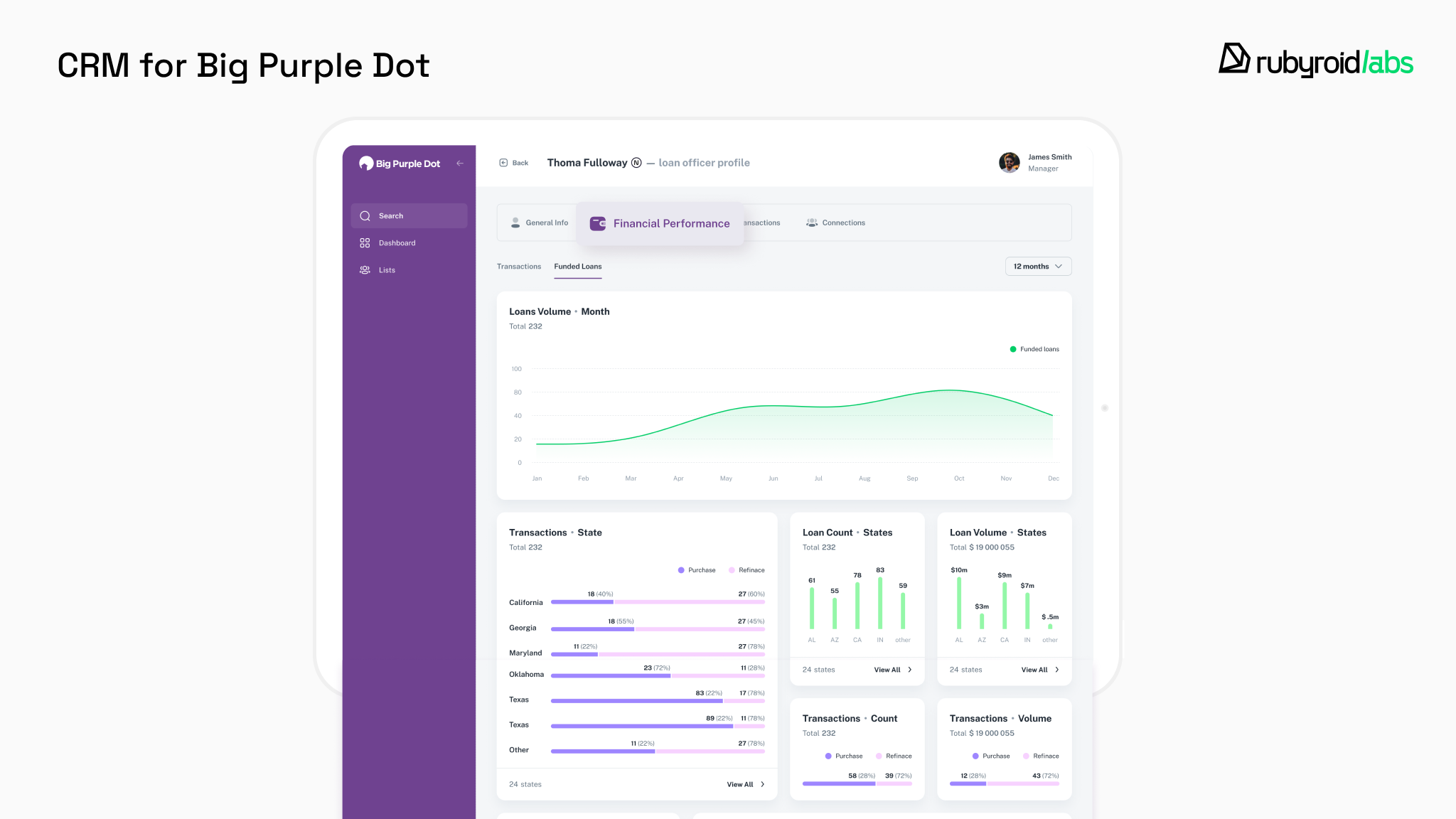Open the 12 months period dropdown
Viewport: 1456px width, 819px height.
coord(1038,267)
